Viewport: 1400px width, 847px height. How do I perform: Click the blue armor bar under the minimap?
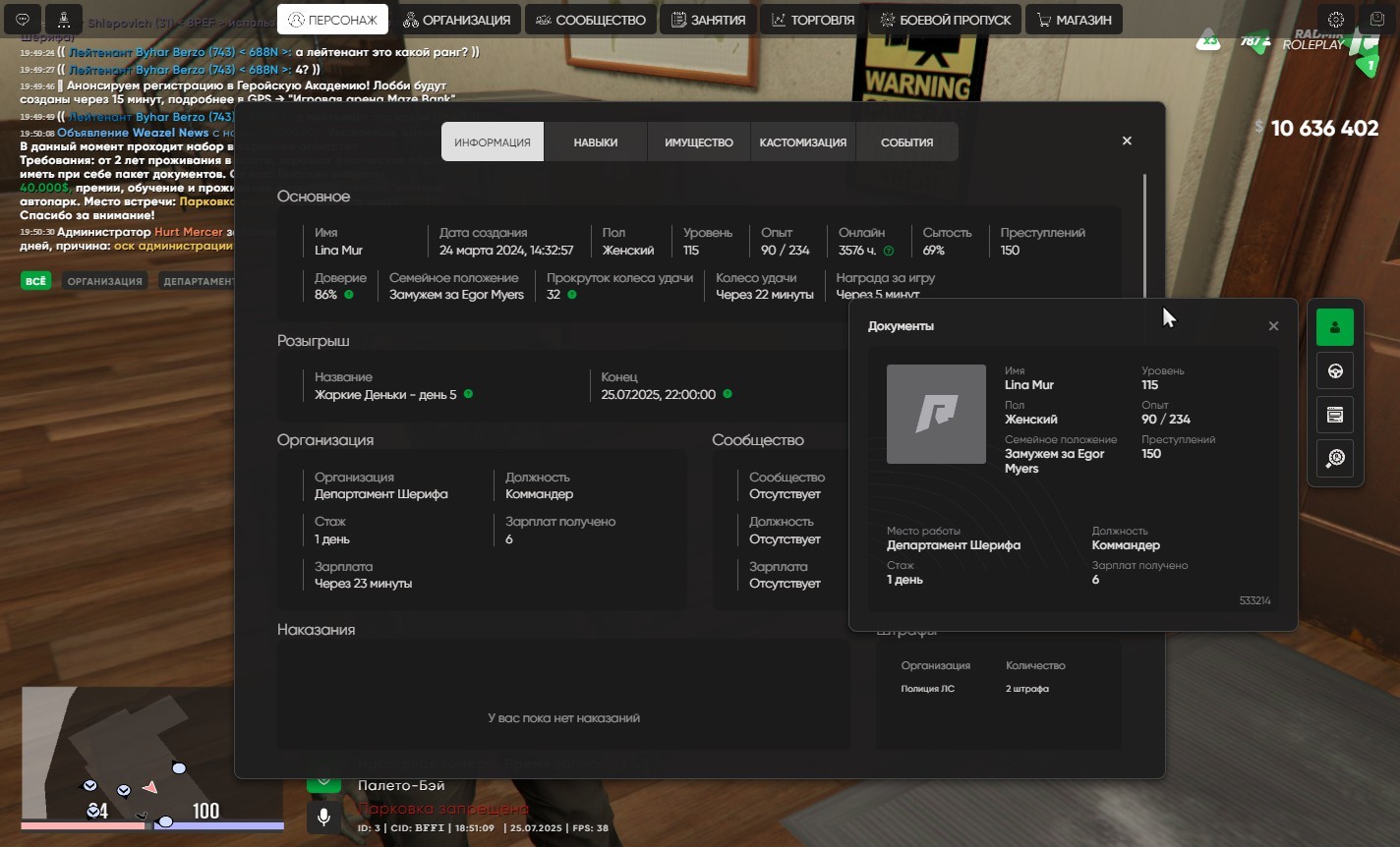[218, 825]
